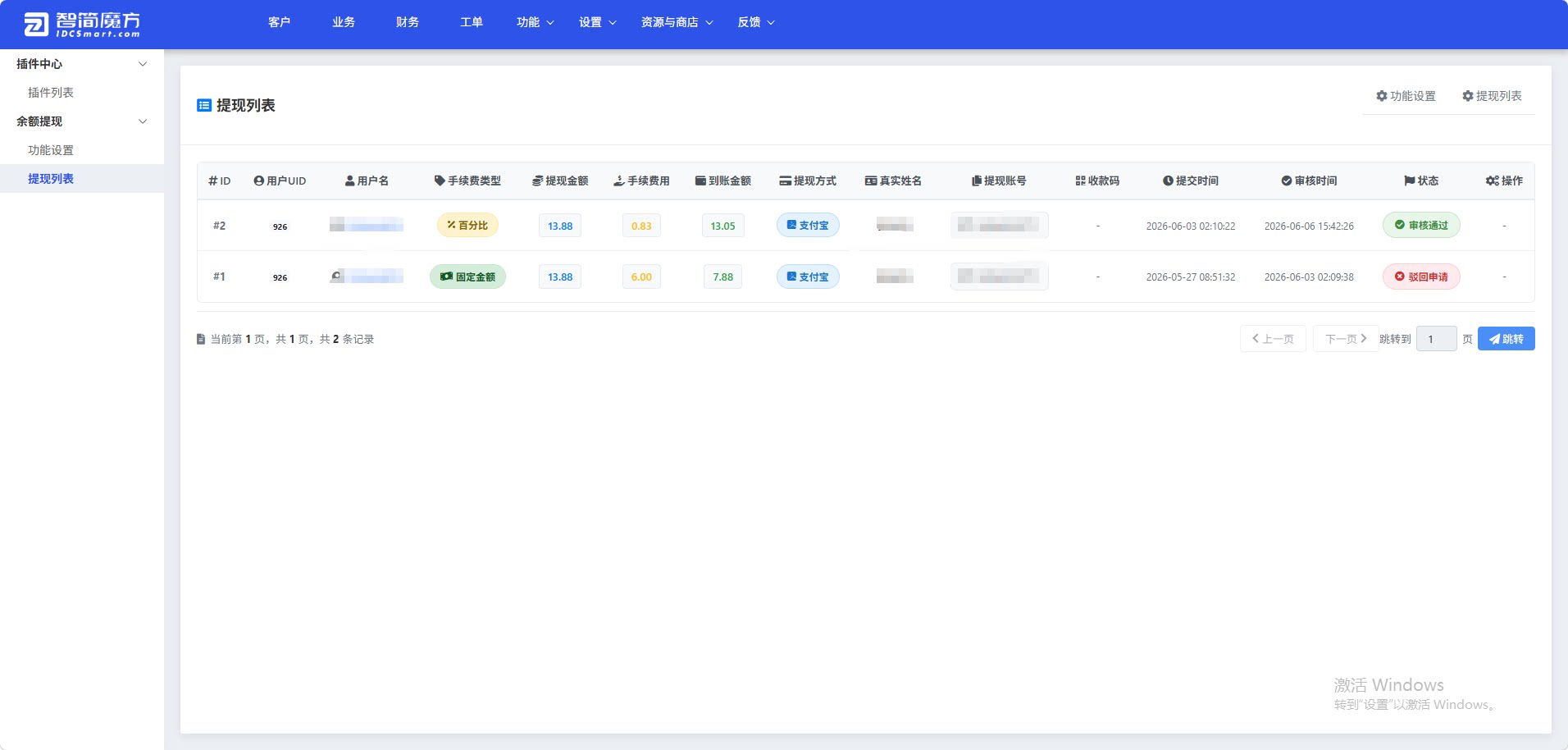Expand the 资源与商店 dropdown menu
The width and height of the screenshot is (1568, 750).
tap(677, 22)
